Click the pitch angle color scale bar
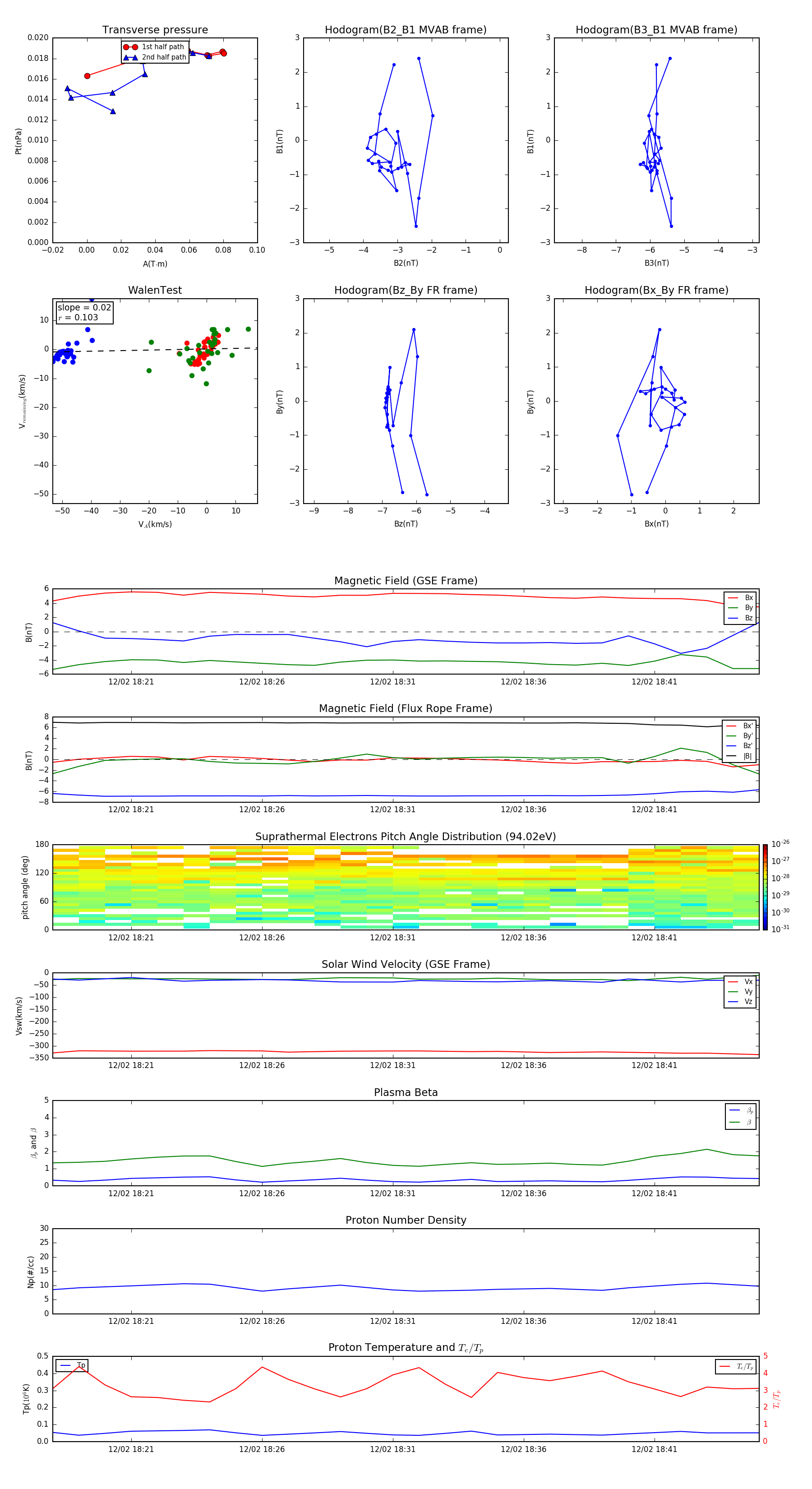Viewport: 812px width, 1489px height. point(765,887)
